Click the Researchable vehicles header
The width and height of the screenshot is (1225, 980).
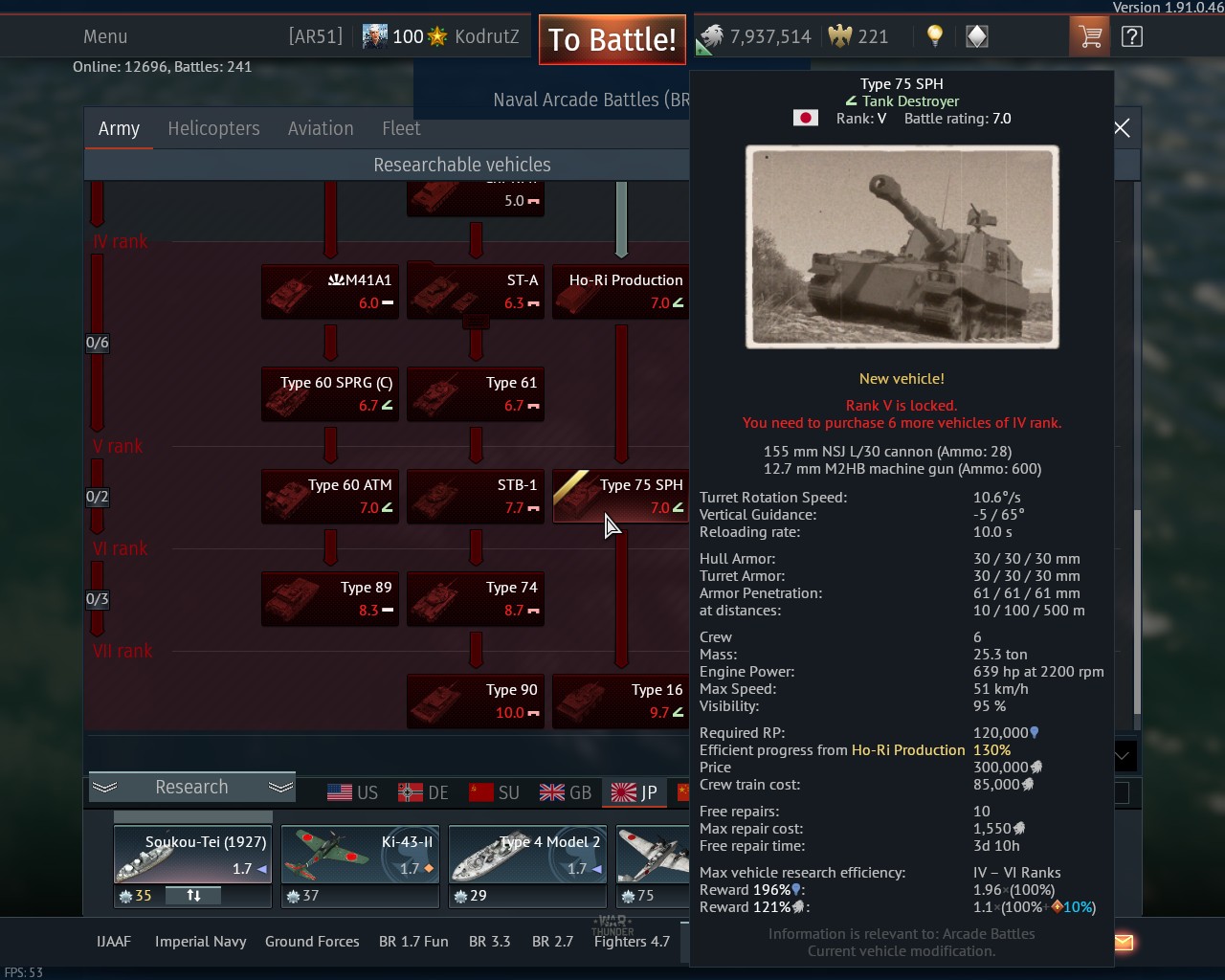tap(462, 165)
